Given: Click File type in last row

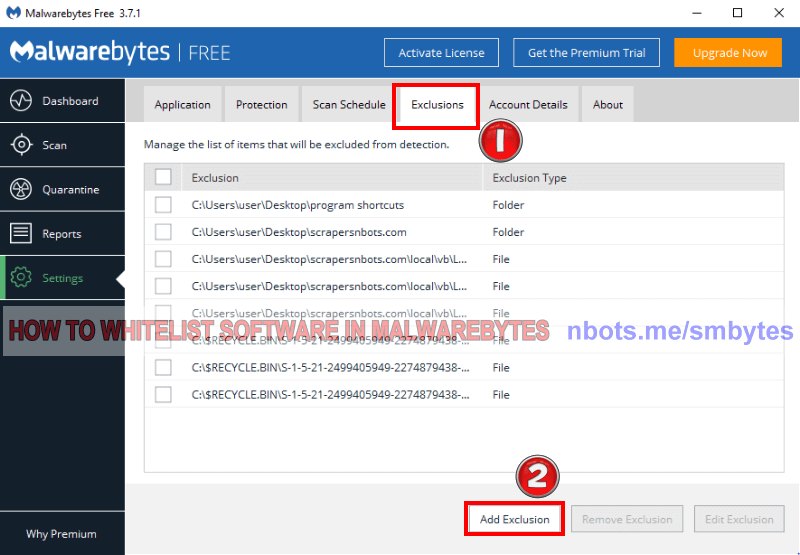Looking at the screenshot, I should point(501,395).
